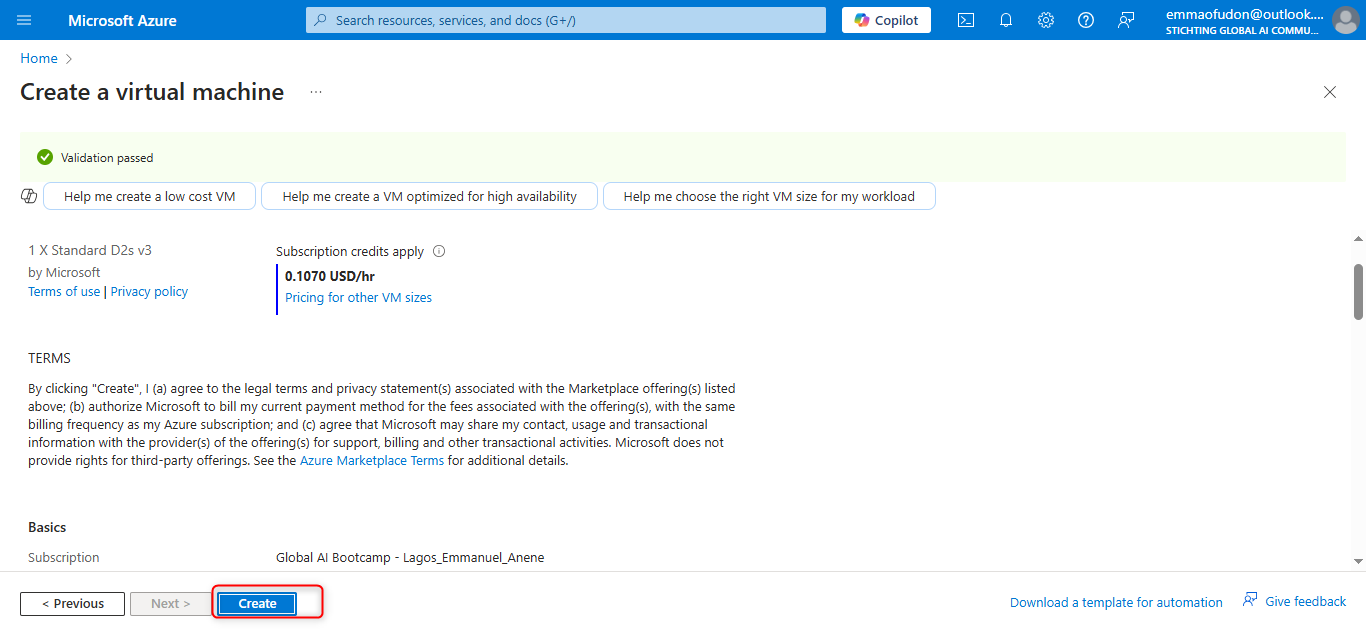Click the Basics section heading

(x=47, y=527)
